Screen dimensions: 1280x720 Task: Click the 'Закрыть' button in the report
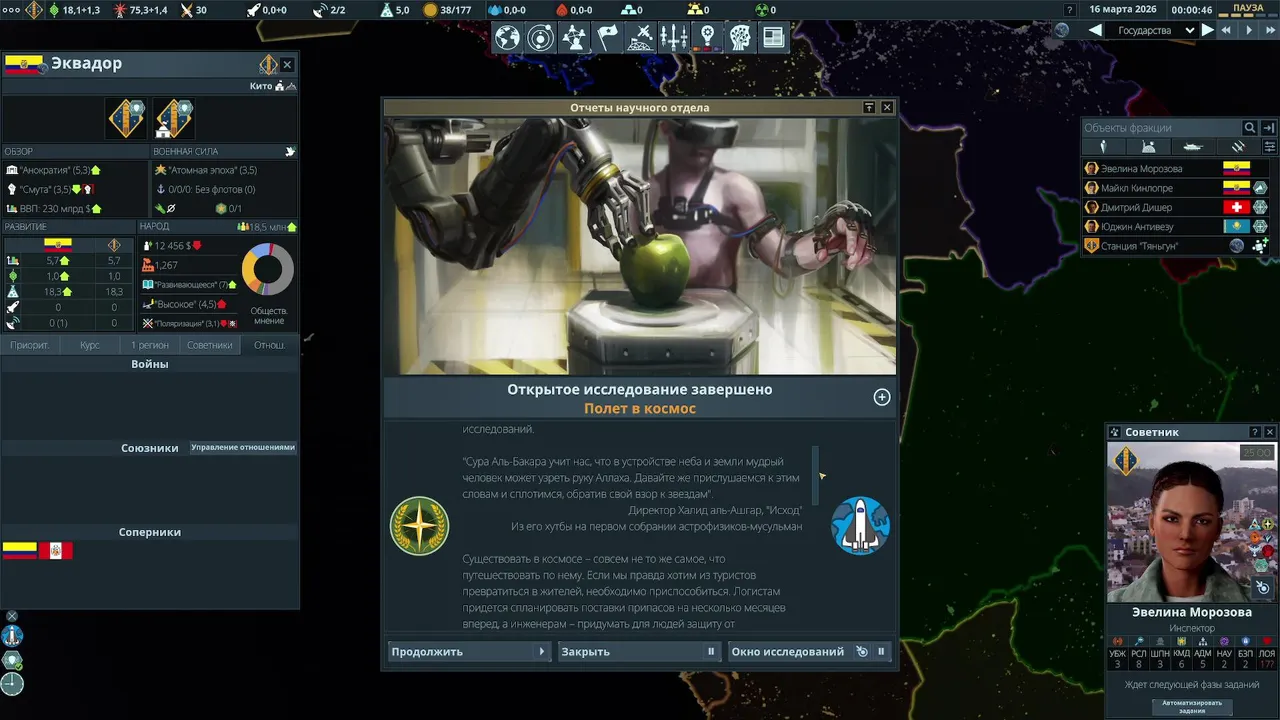coord(639,652)
